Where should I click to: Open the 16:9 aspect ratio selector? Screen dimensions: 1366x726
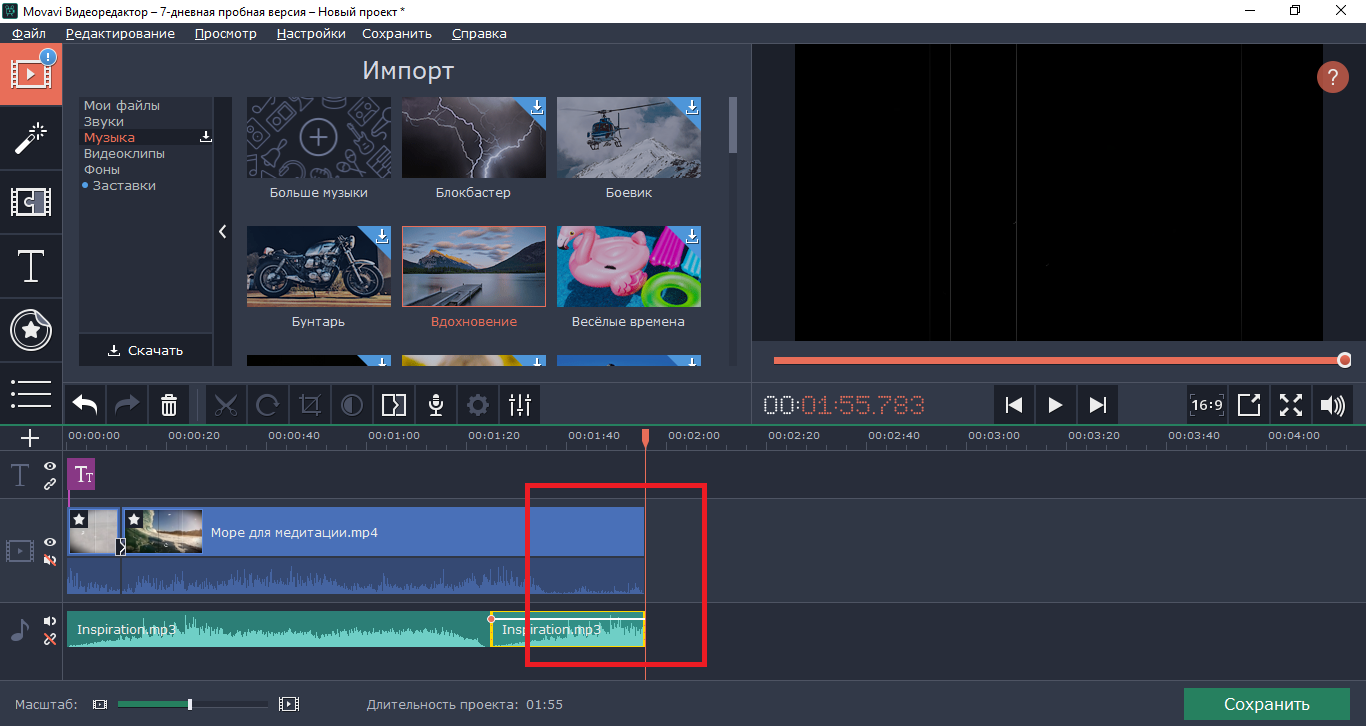pos(1207,405)
